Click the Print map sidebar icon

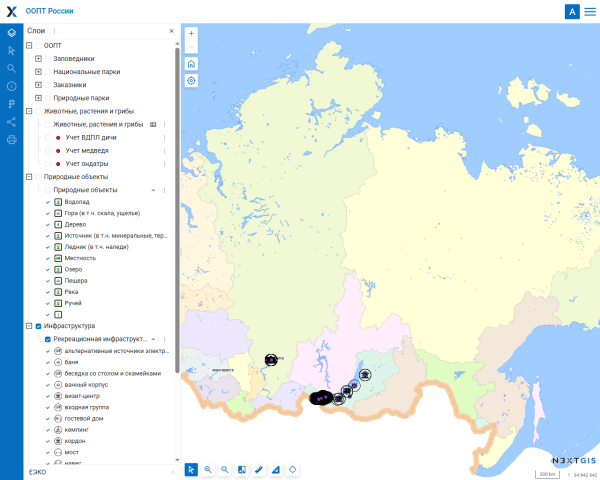coord(11,140)
